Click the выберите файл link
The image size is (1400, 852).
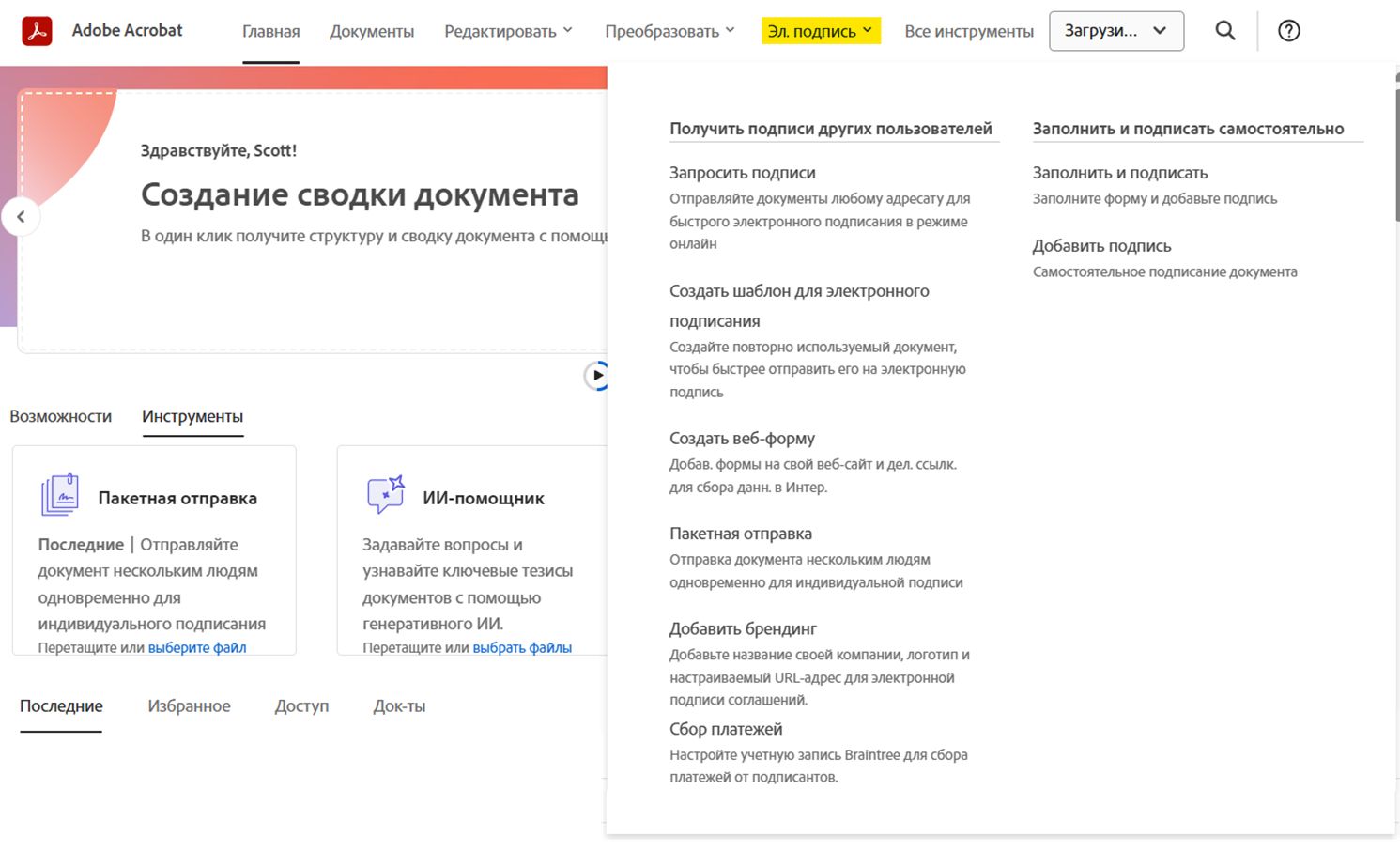pyautogui.click(x=197, y=647)
